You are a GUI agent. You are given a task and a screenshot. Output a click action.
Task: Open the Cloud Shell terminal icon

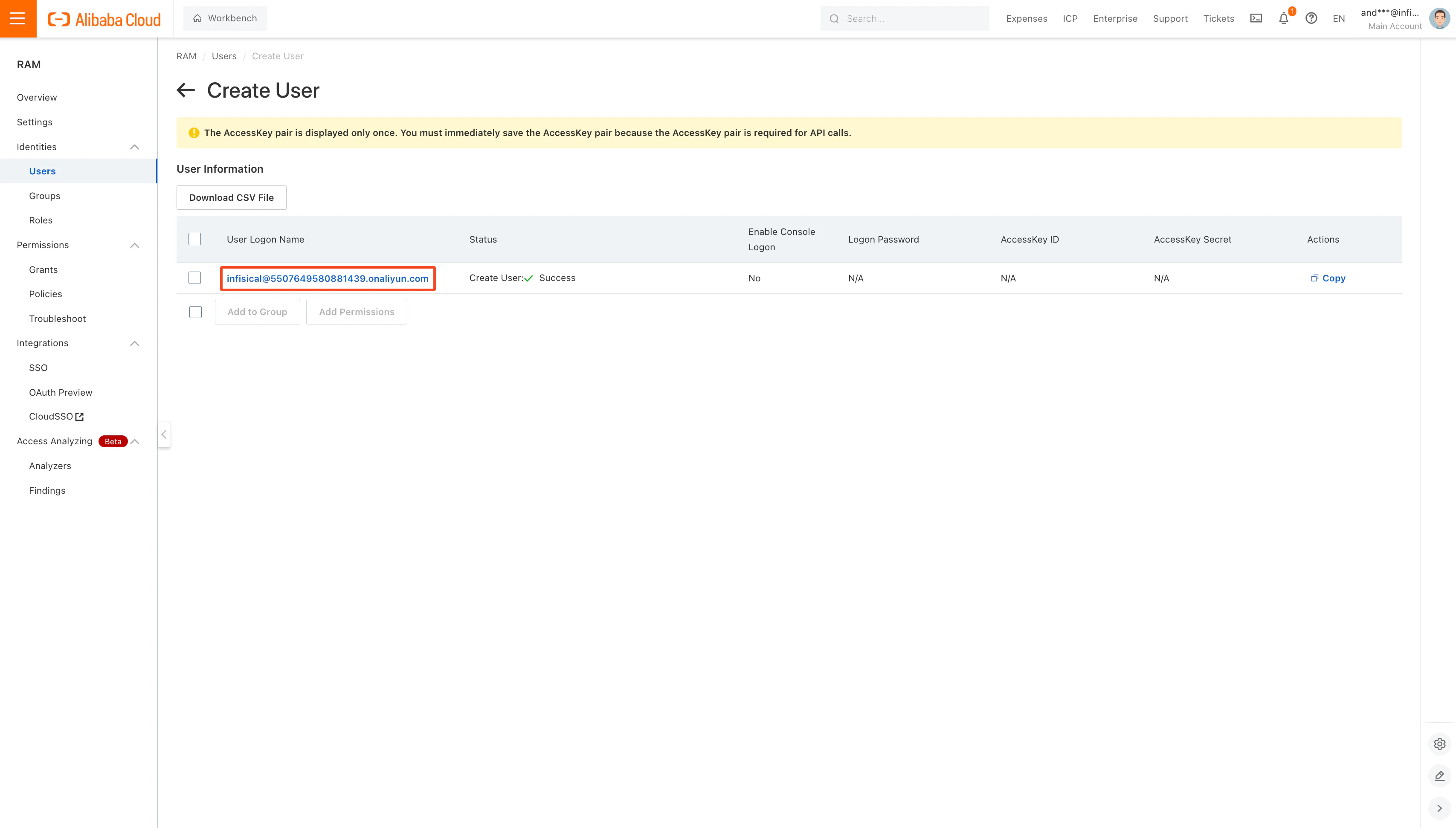coord(1256,19)
